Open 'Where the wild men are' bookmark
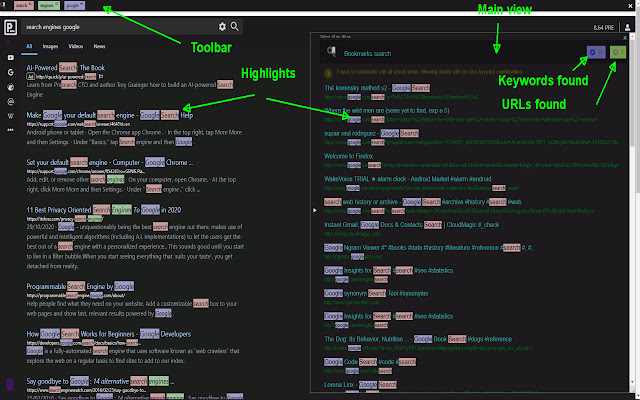The height and width of the screenshot is (400, 640). tap(387, 111)
